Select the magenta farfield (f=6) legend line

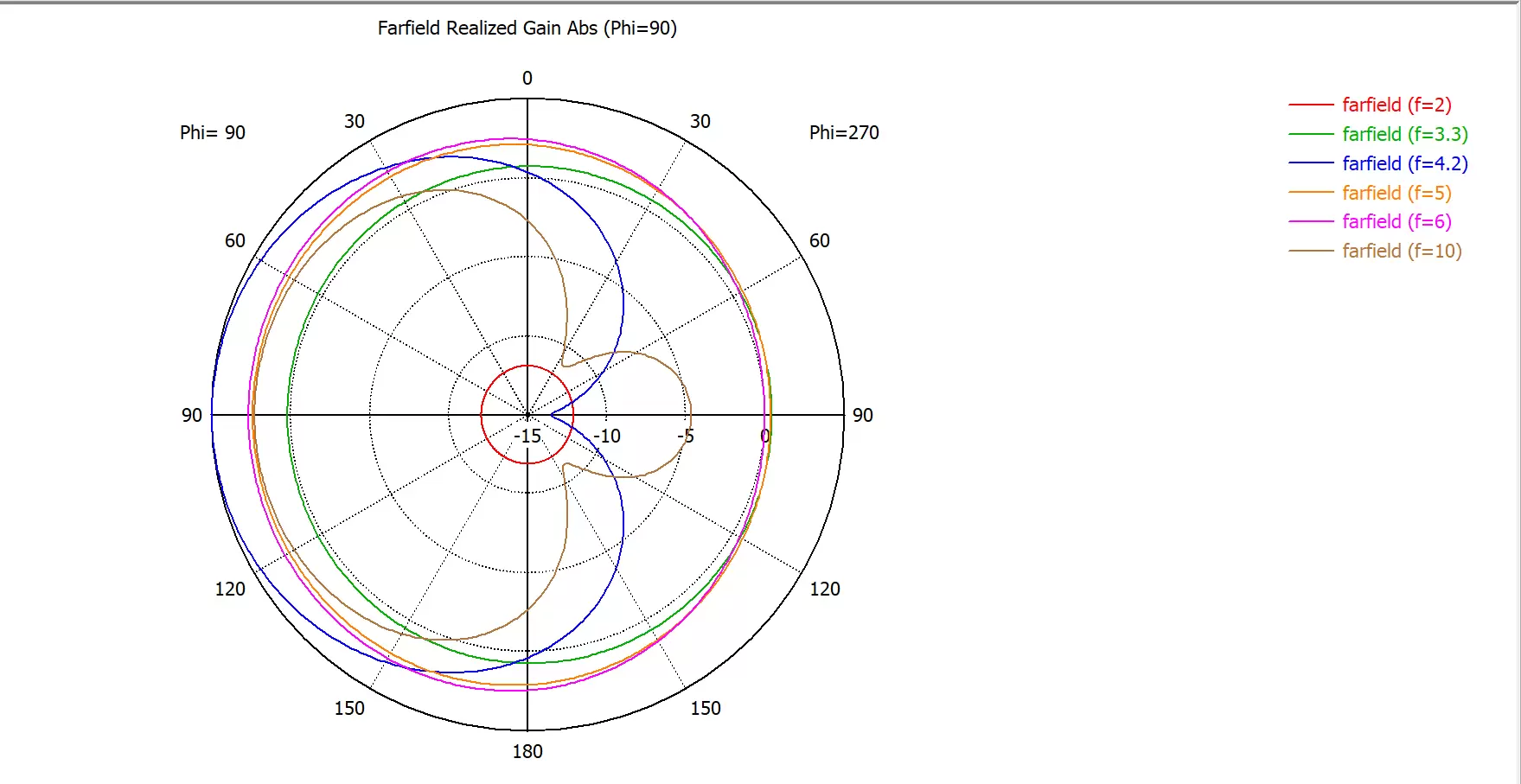1311,221
